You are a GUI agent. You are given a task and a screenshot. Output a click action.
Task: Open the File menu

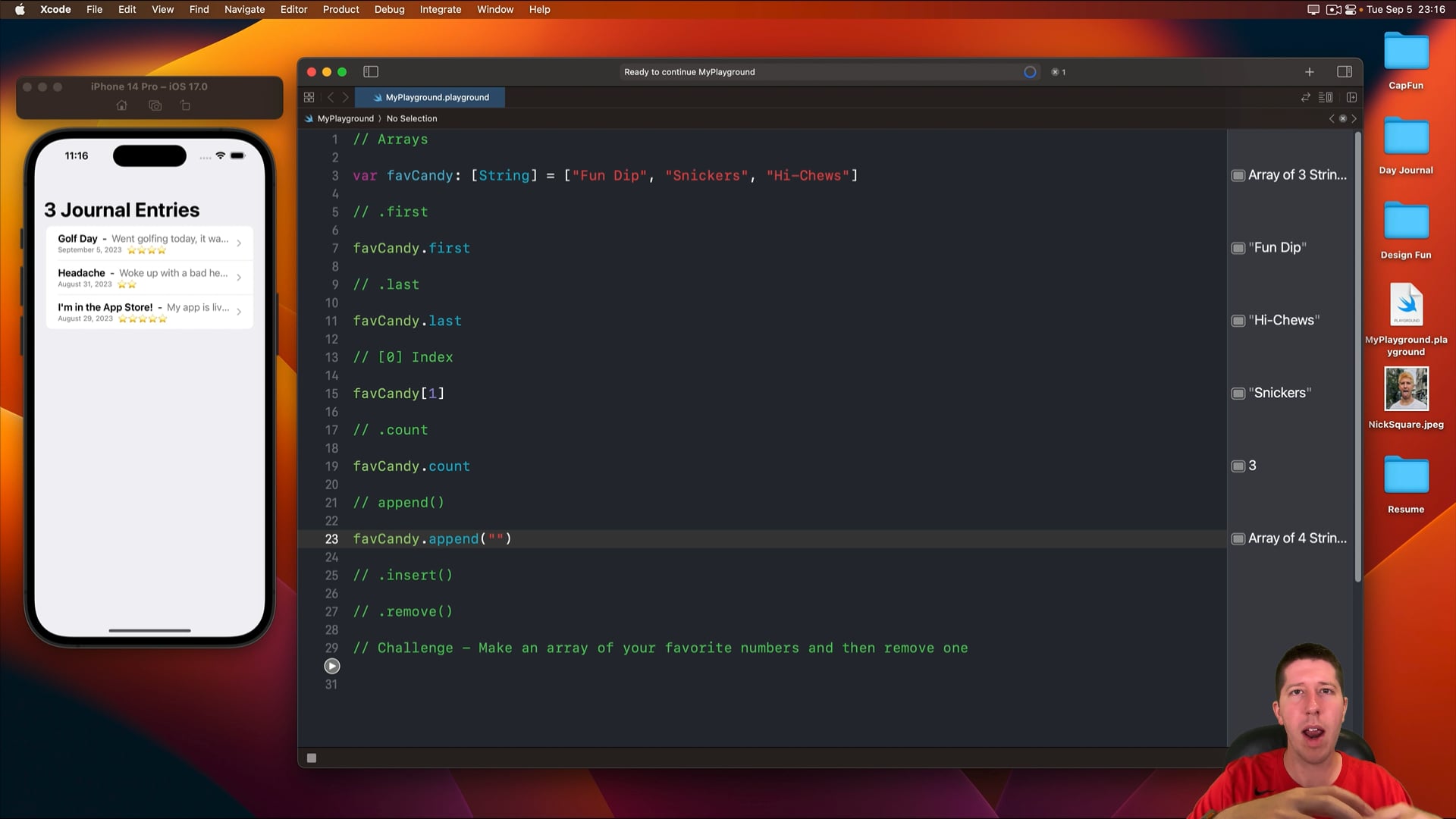pyautogui.click(x=94, y=9)
